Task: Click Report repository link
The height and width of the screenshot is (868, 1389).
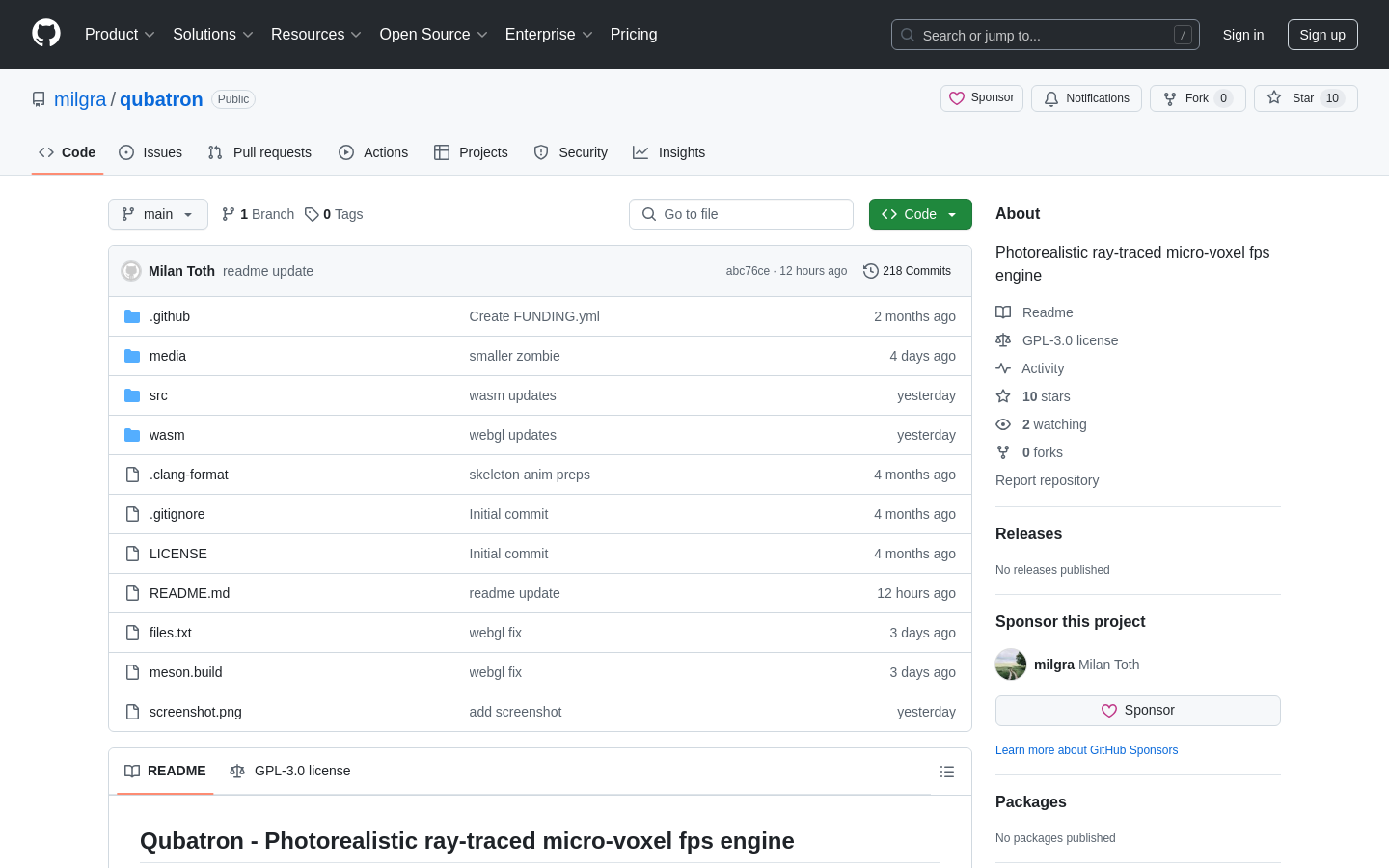Action: coord(1047,480)
